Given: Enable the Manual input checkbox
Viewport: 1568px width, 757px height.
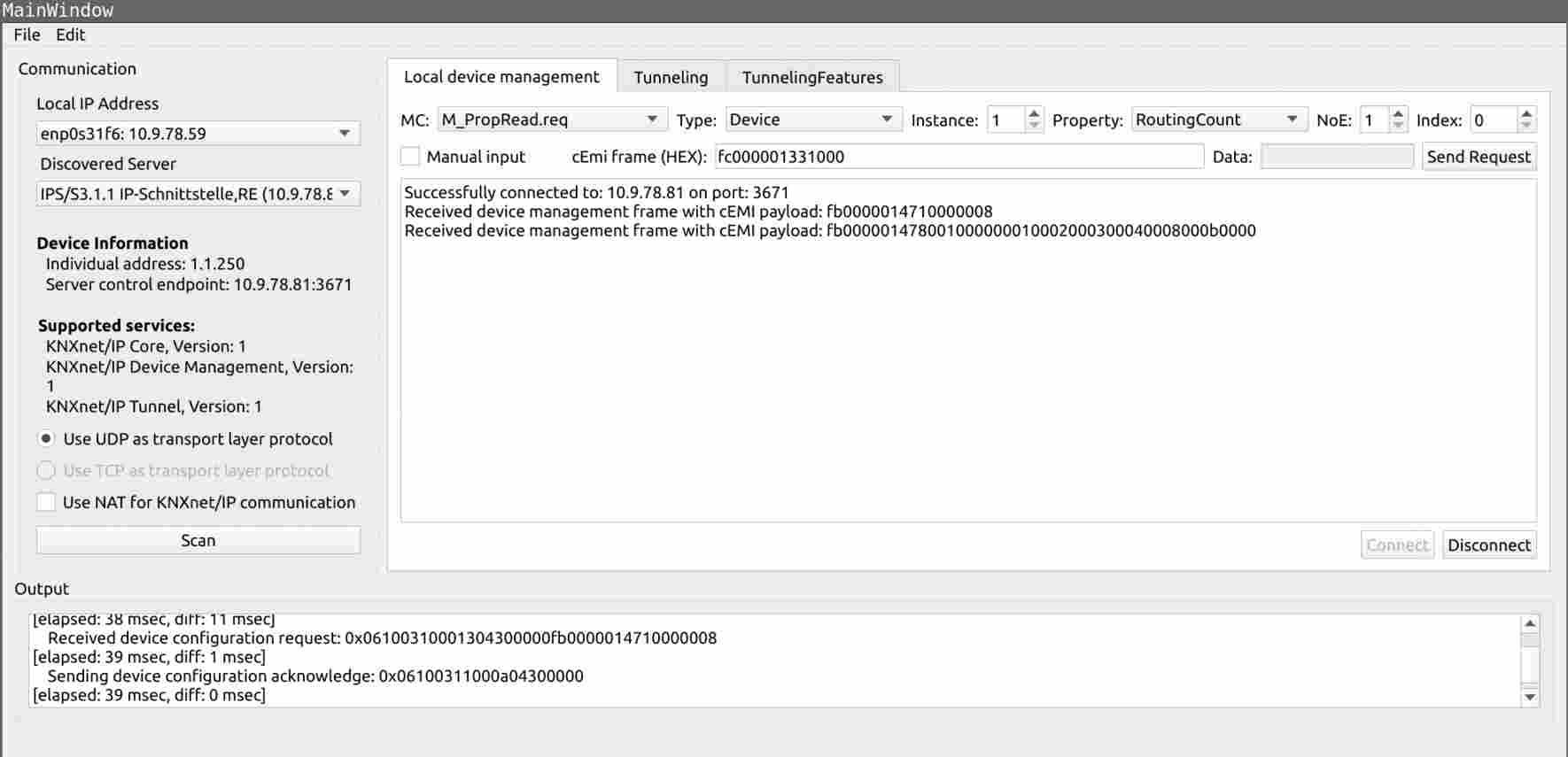Looking at the screenshot, I should coord(410,157).
